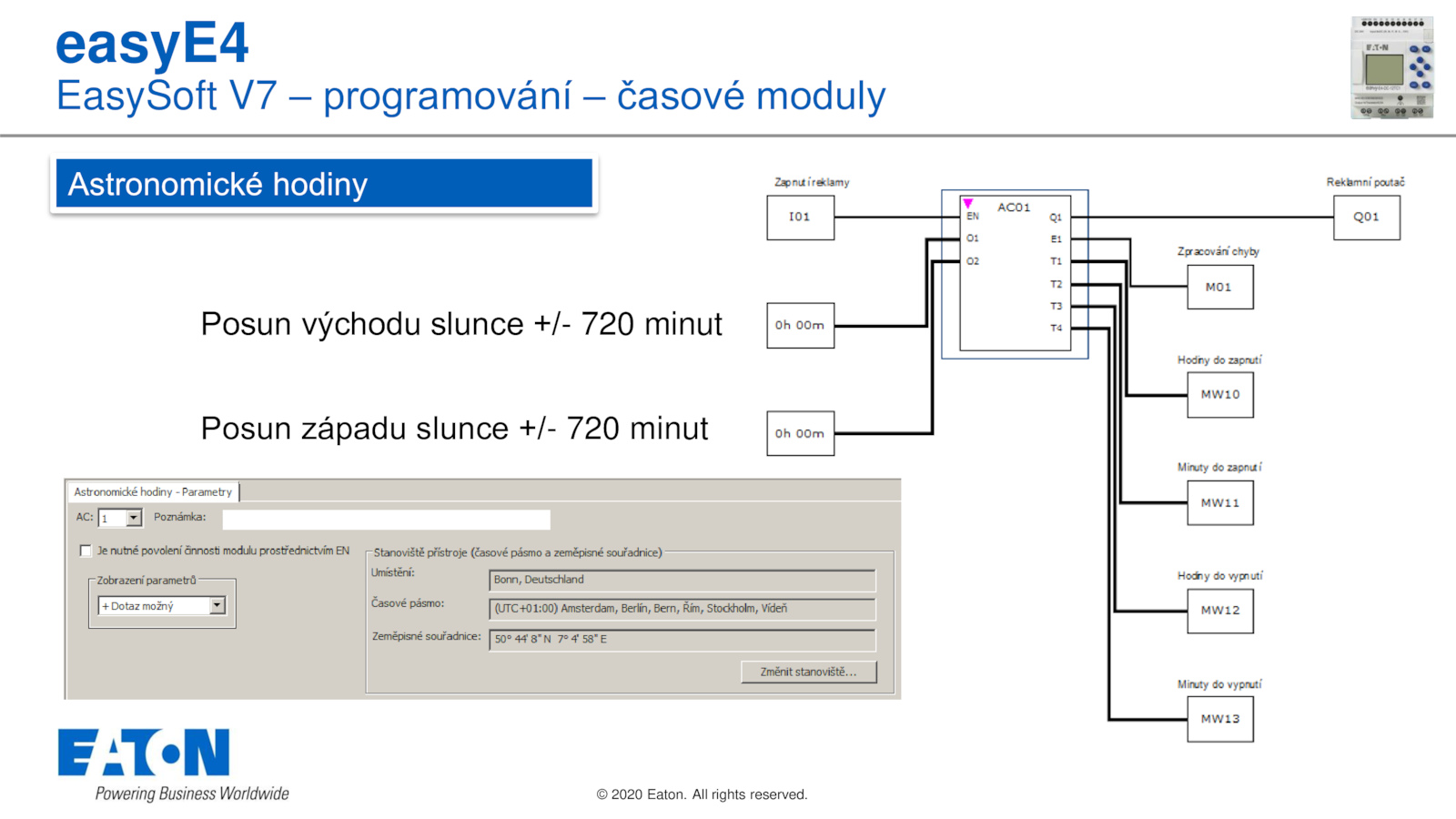Click the Minuty do zapnutí label

(1219, 467)
